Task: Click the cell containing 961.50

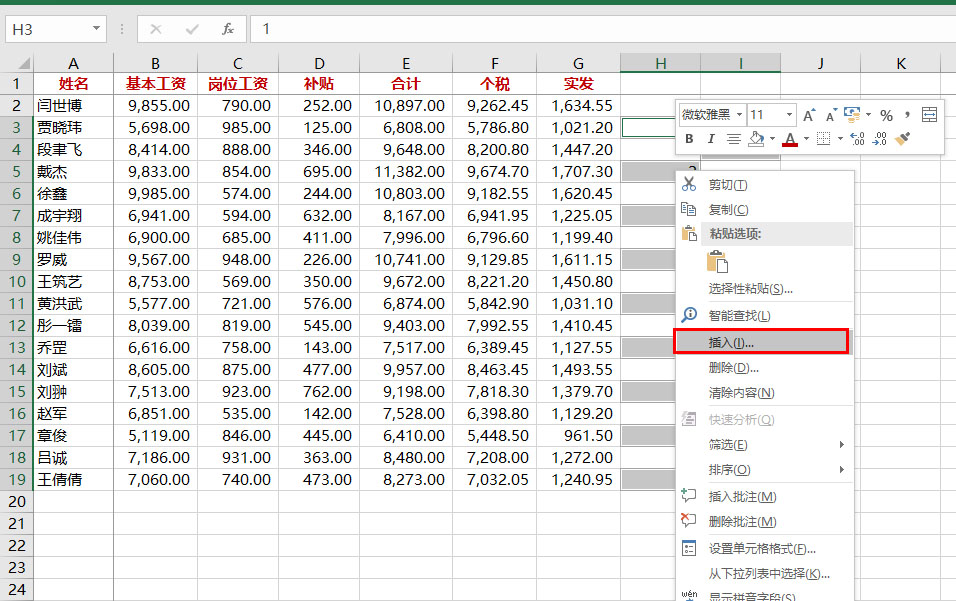Action: pyautogui.click(x=579, y=436)
